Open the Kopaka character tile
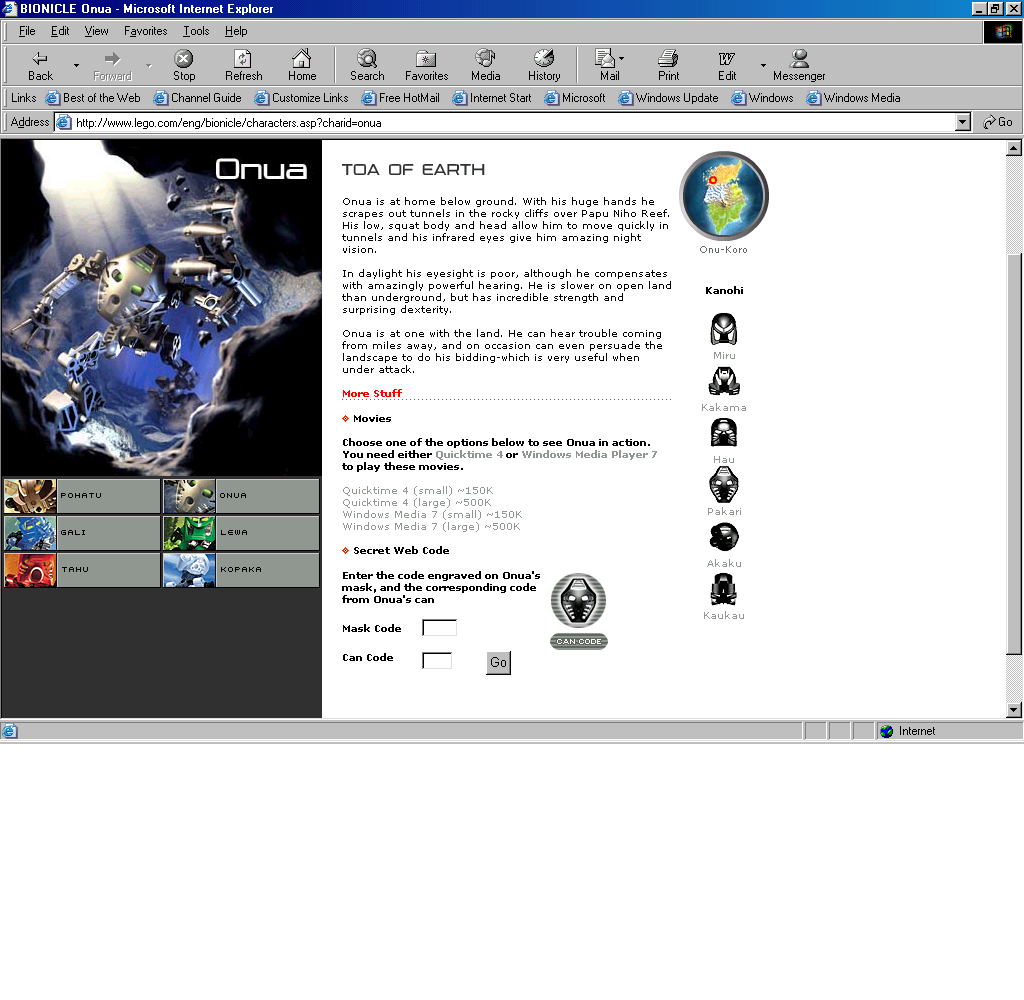 coord(241,570)
